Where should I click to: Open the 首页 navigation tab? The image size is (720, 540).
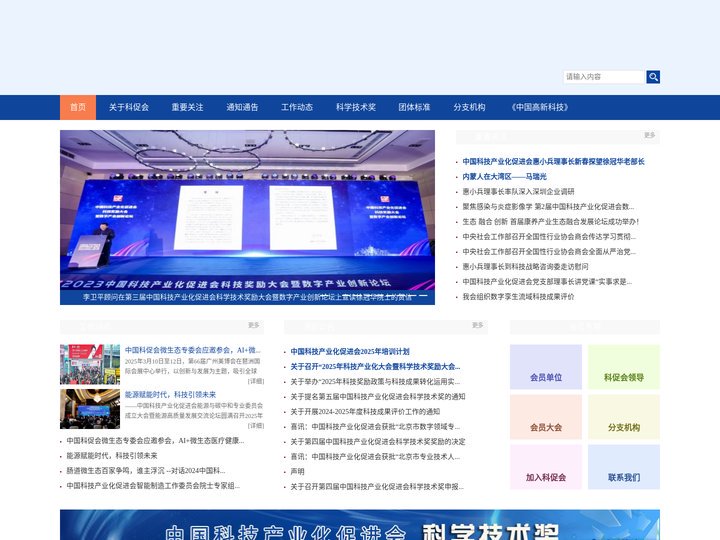78,107
